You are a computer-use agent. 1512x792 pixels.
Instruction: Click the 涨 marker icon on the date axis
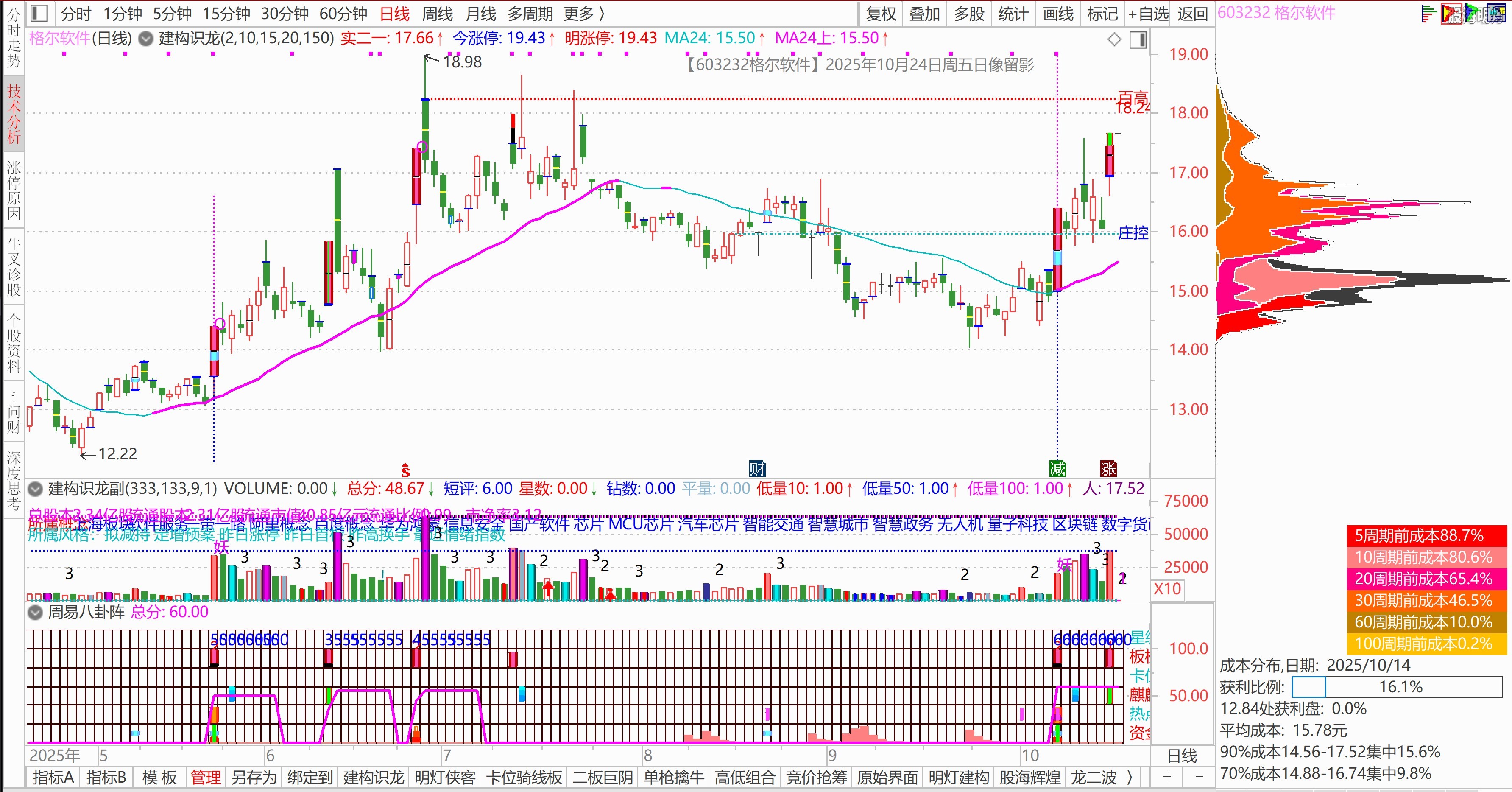[x=1108, y=468]
